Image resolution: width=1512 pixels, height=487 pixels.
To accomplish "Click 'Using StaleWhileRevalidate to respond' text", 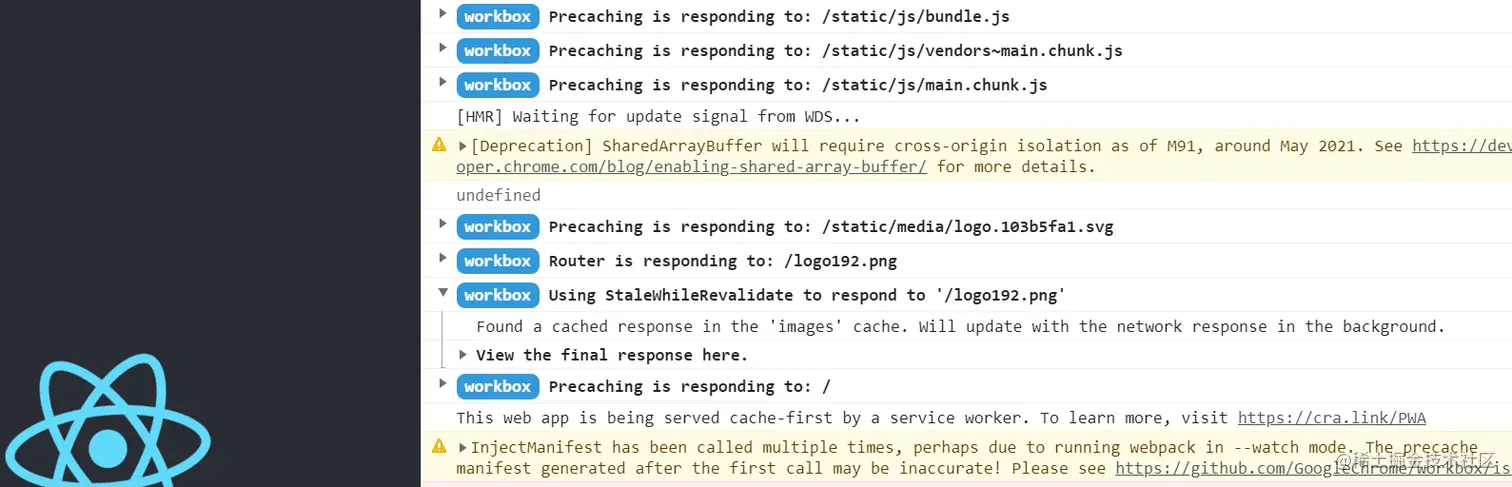I will click(x=807, y=295).
